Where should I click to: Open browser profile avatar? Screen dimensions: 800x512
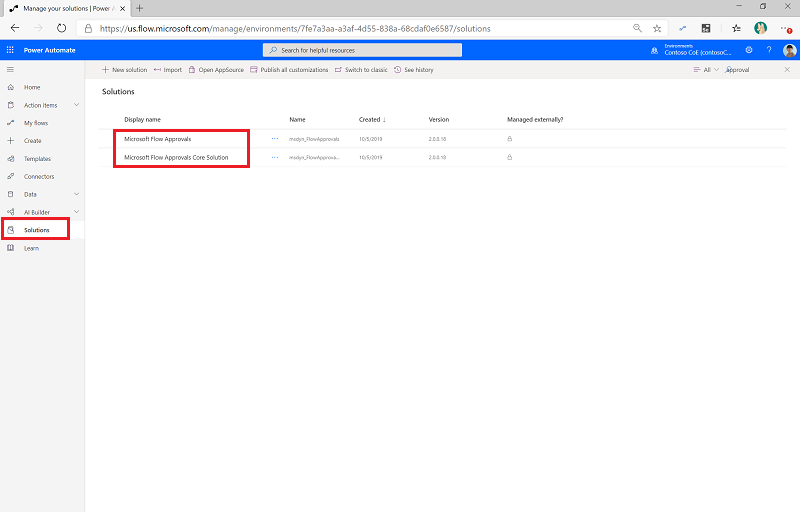click(x=760, y=28)
